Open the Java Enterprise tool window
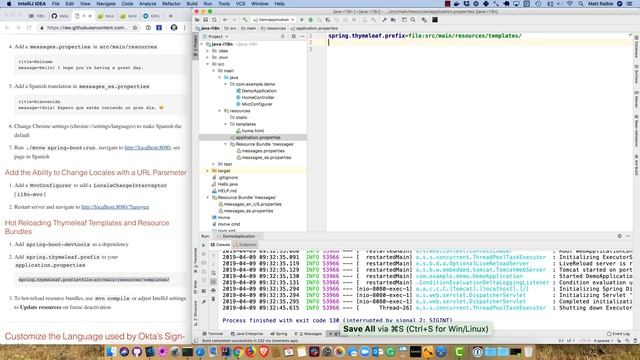 (247, 334)
